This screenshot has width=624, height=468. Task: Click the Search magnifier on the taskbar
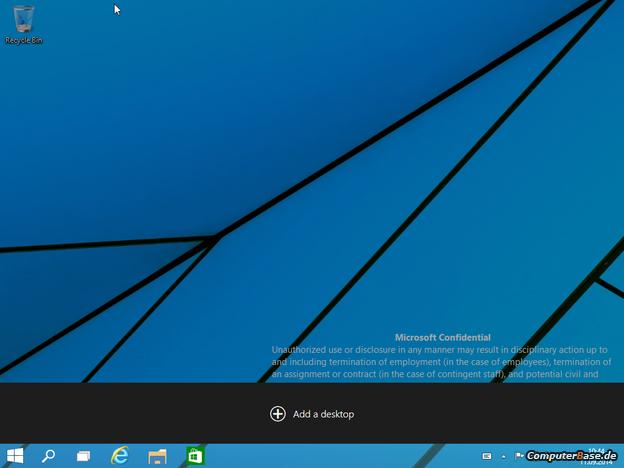[48, 456]
